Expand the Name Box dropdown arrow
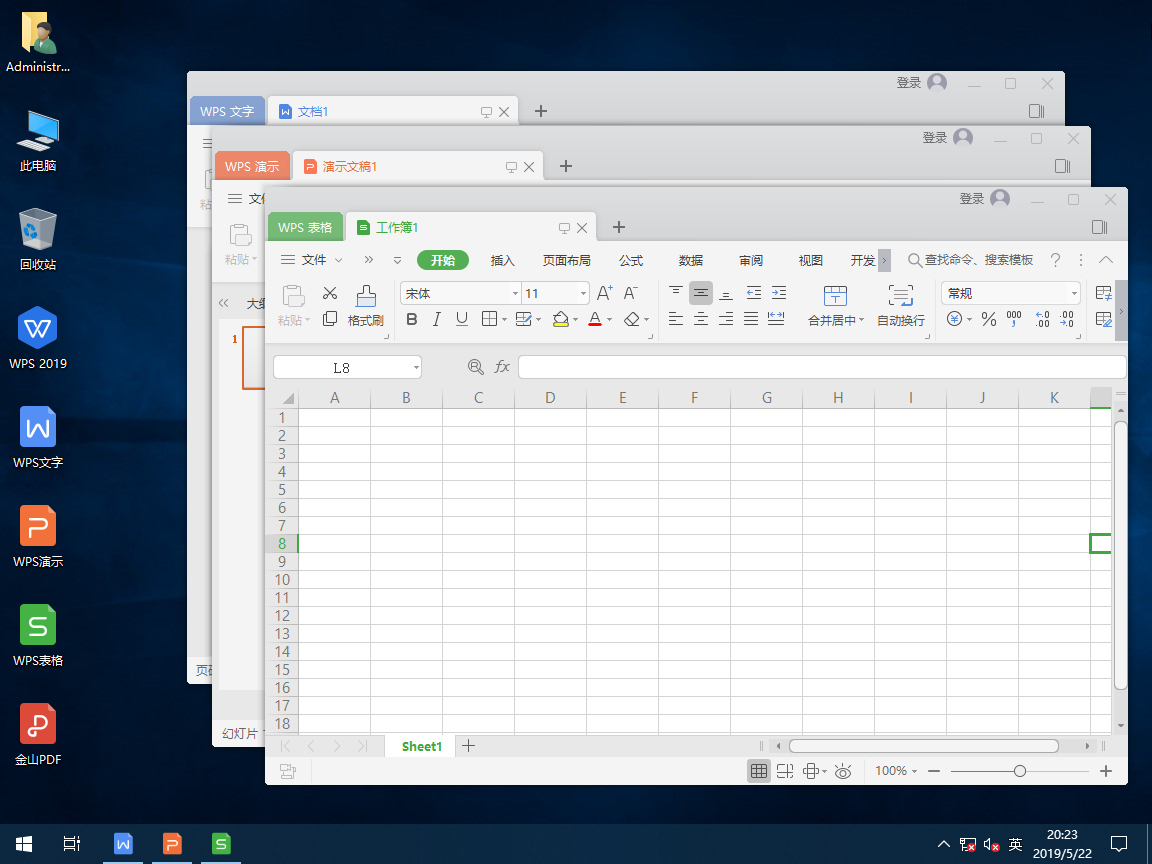 point(415,368)
